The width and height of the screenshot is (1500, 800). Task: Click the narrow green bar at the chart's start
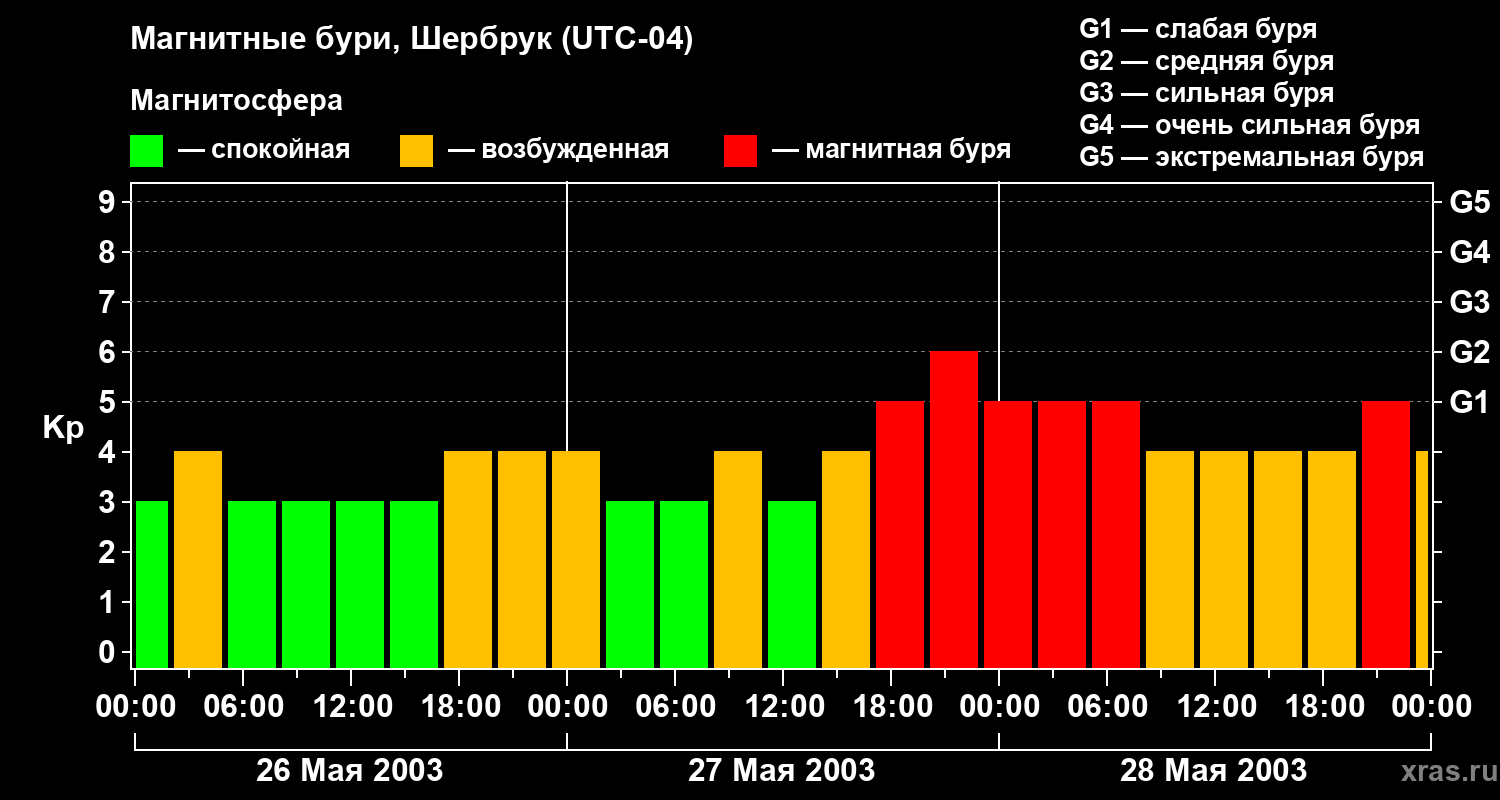tap(152, 584)
